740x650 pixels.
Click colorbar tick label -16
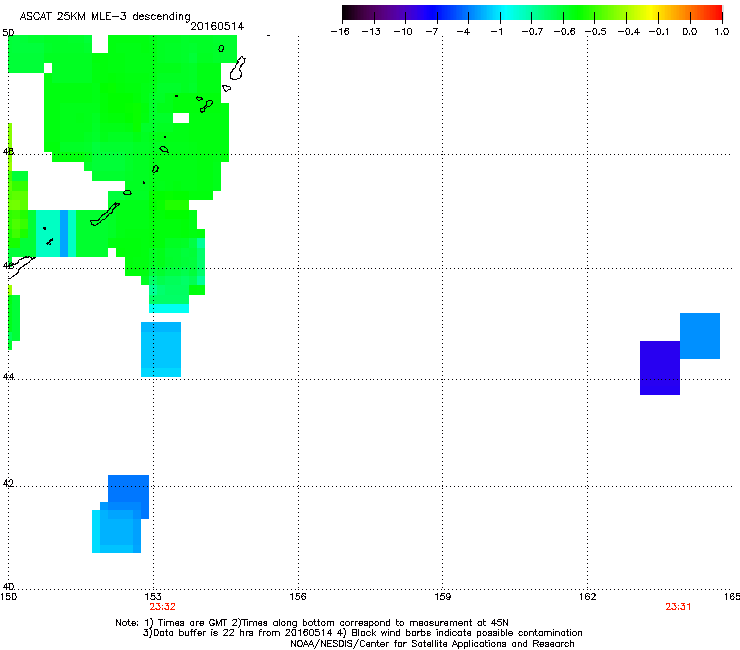(x=340, y=32)
